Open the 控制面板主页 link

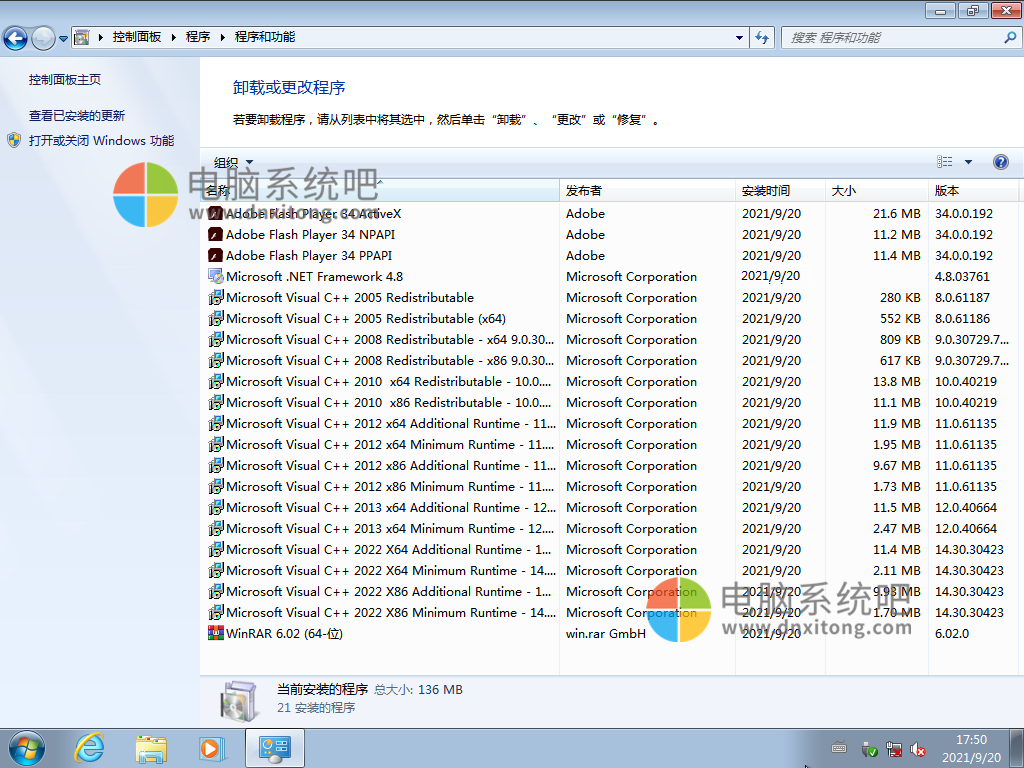pos(65,80)
